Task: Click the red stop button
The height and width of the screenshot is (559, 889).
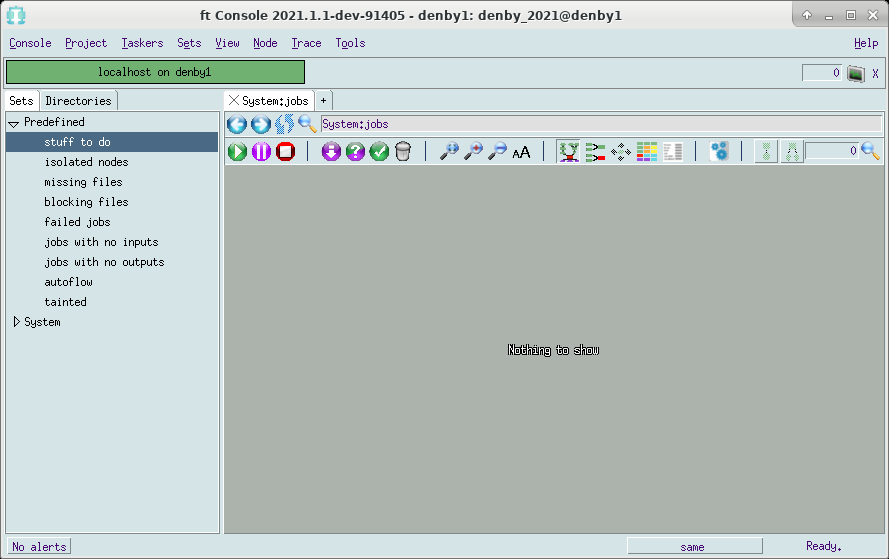Action: pos(285,152)
